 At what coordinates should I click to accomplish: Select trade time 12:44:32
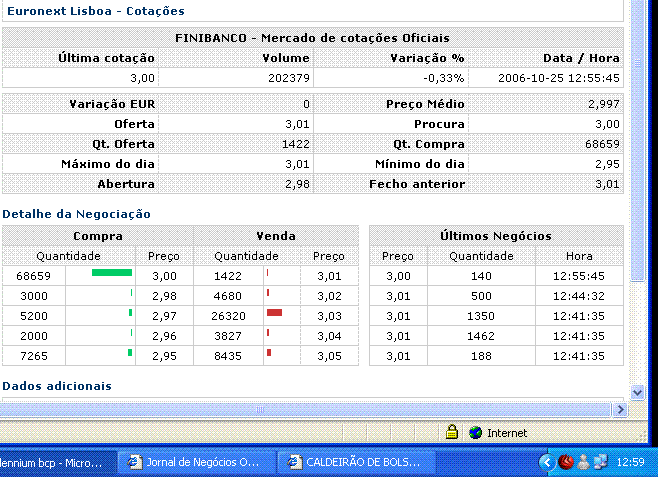(x=579, y=296)
